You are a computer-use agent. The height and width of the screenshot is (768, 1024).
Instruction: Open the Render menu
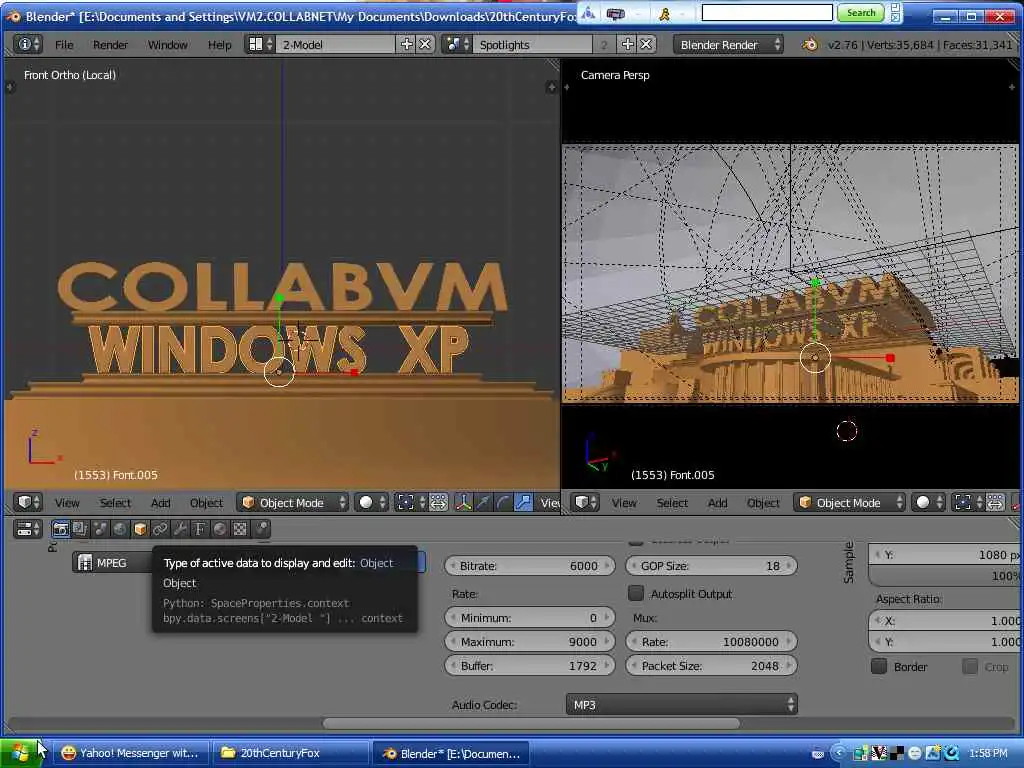point(110,44)
